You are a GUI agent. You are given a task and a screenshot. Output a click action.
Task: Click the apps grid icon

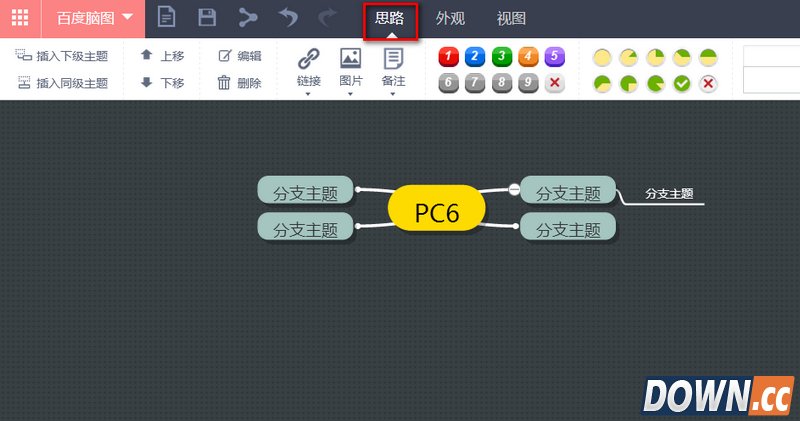point(20,18)
